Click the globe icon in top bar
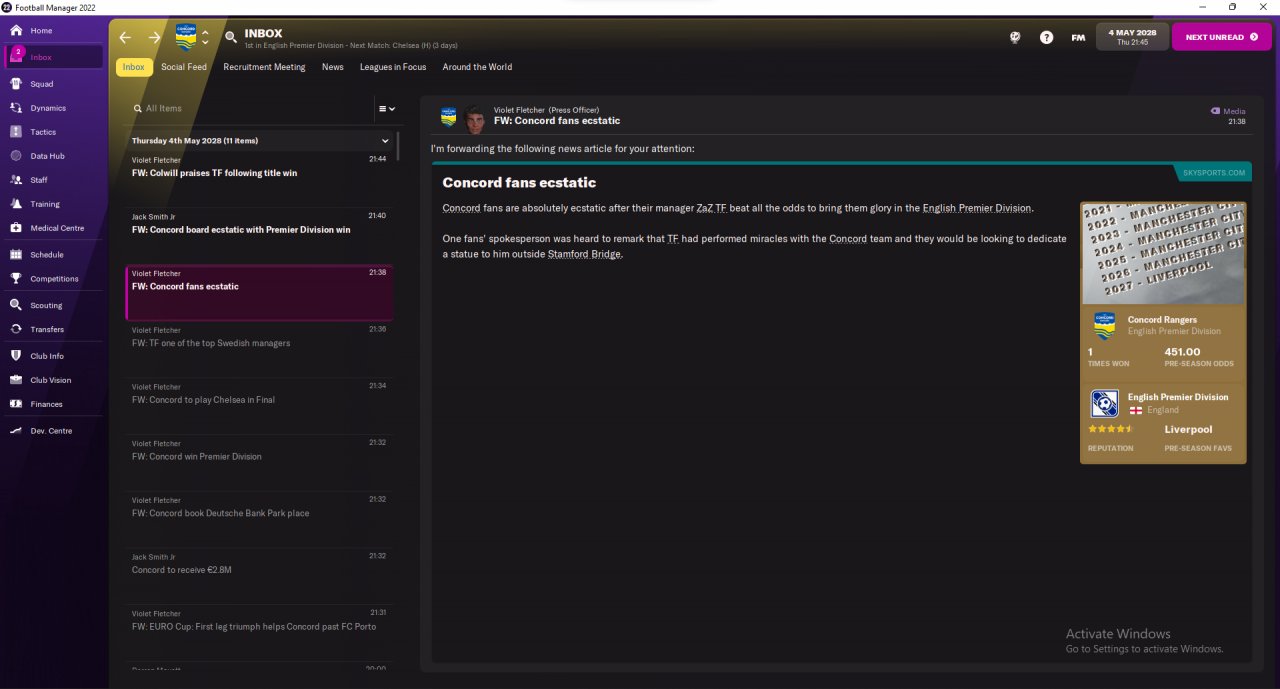The height and width of the screenshot is (689, 1280). 1015,37
